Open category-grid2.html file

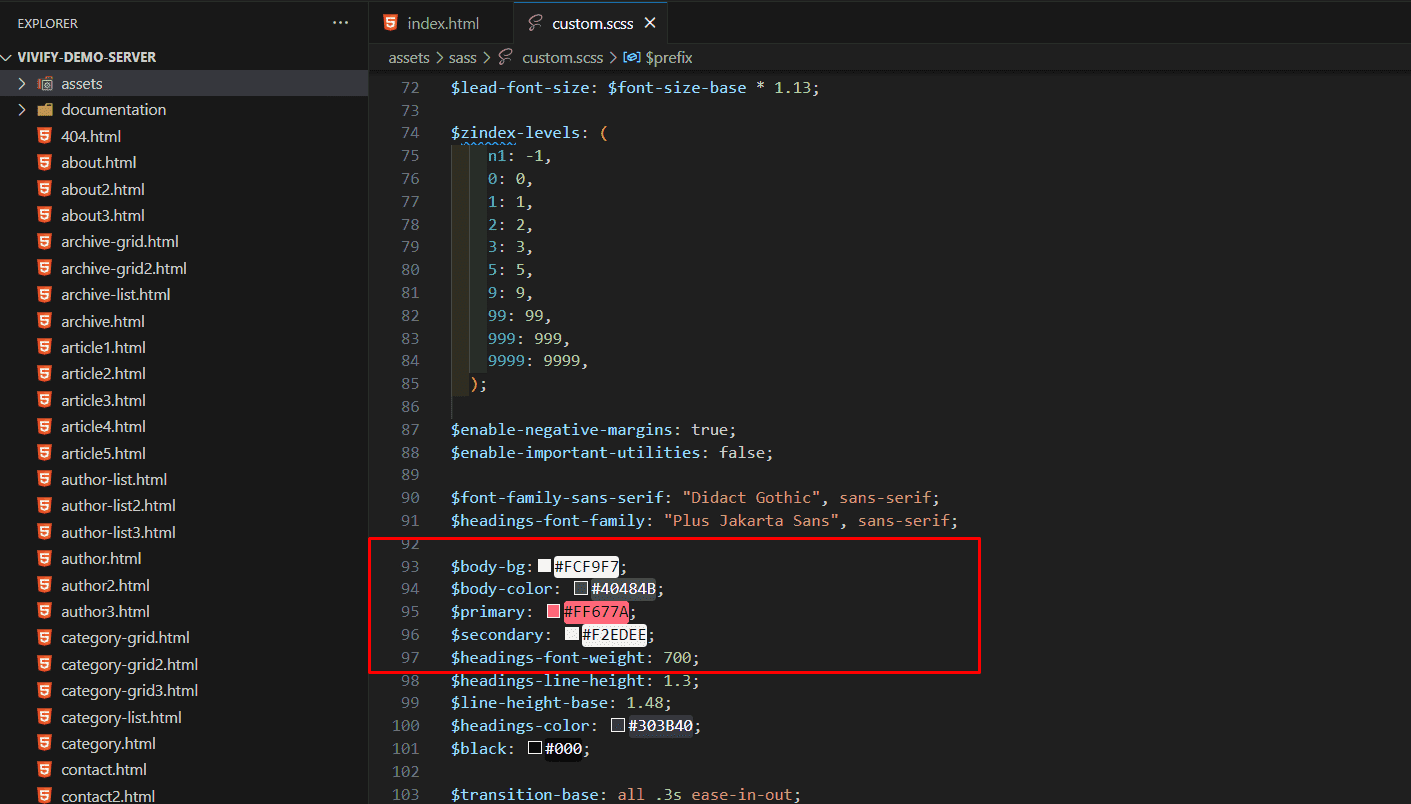[129, 664]
